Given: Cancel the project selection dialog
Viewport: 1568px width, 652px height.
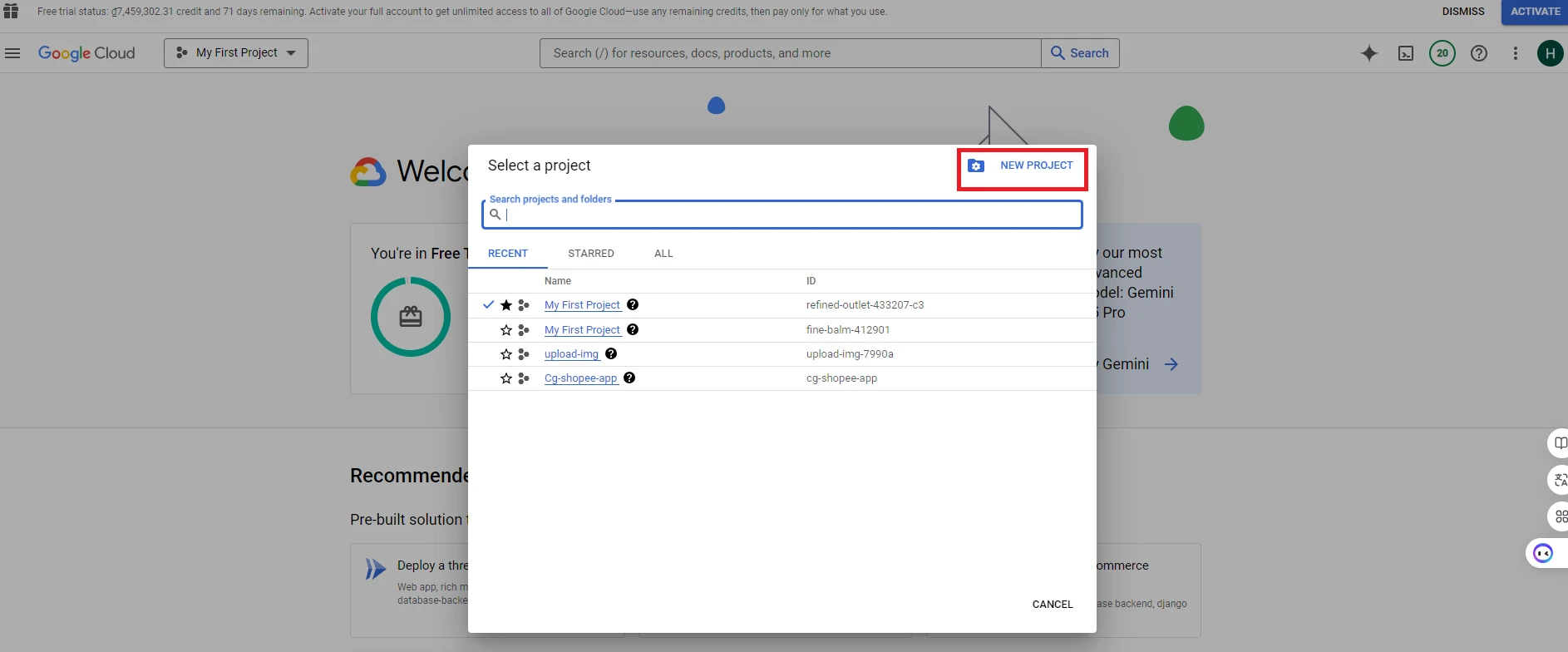Looking at the screenshot, I should pyautogui.click(x=1052, y=605).
